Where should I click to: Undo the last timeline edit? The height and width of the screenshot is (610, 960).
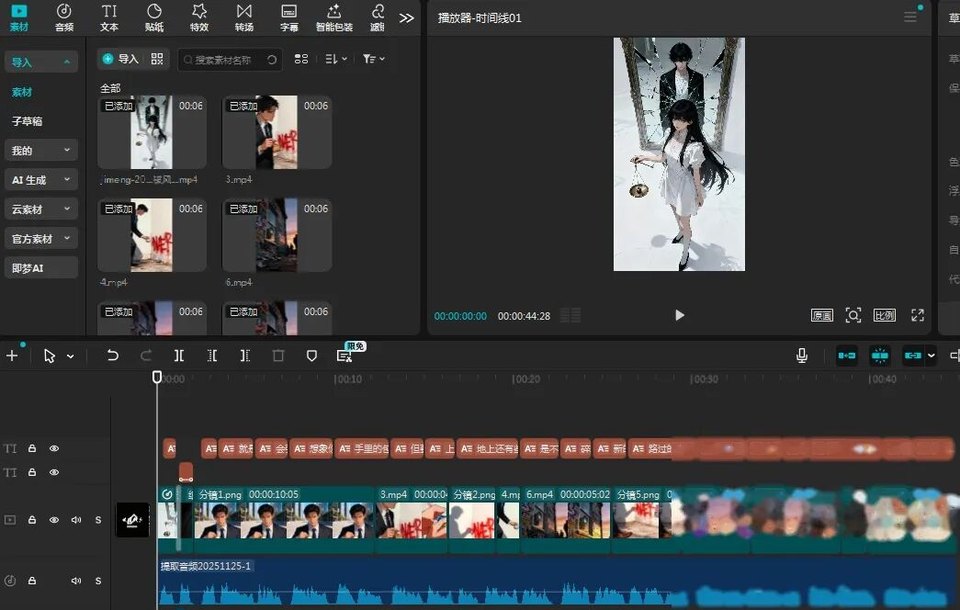(x=112, y=355)
